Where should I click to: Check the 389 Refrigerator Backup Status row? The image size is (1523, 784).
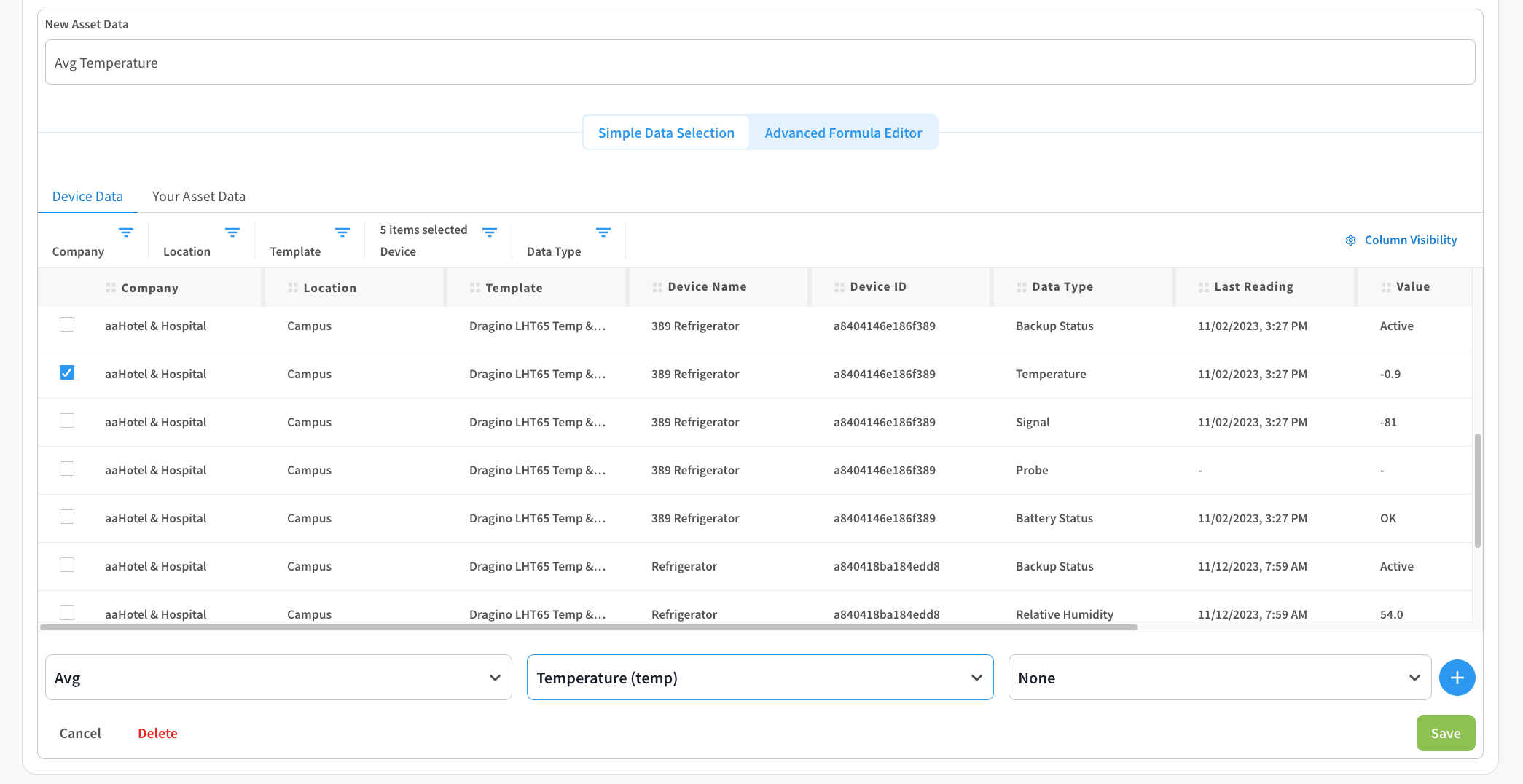pyautogui.click(x=67, y=324)
